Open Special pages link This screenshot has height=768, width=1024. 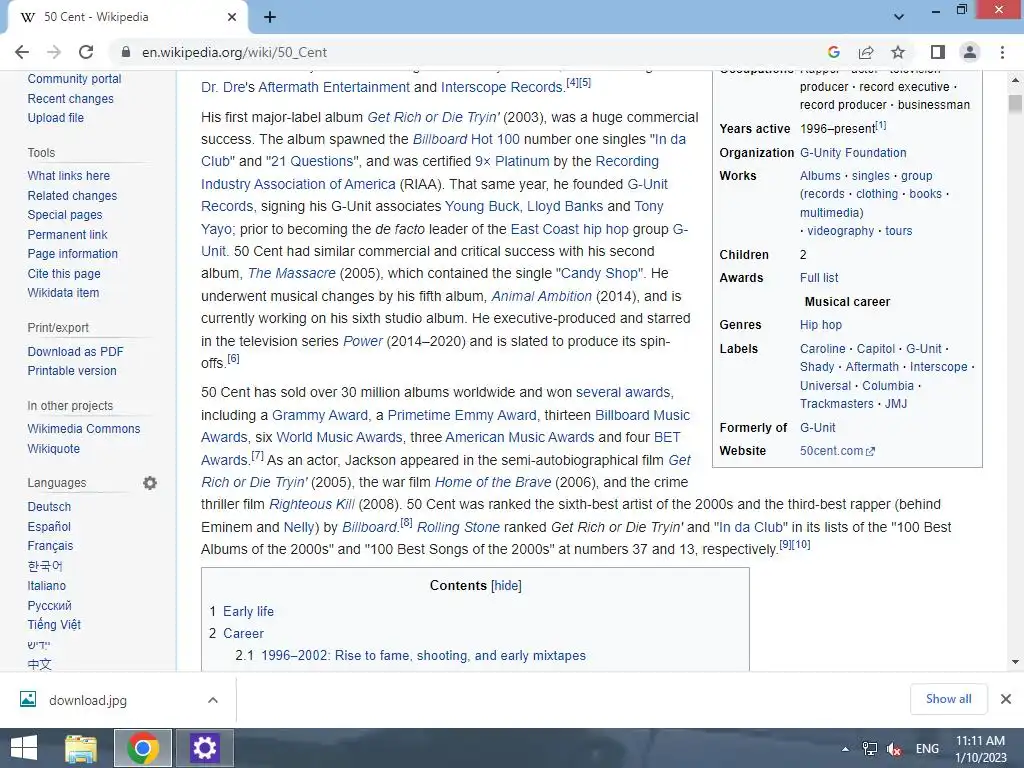click(x=65, y=215)
